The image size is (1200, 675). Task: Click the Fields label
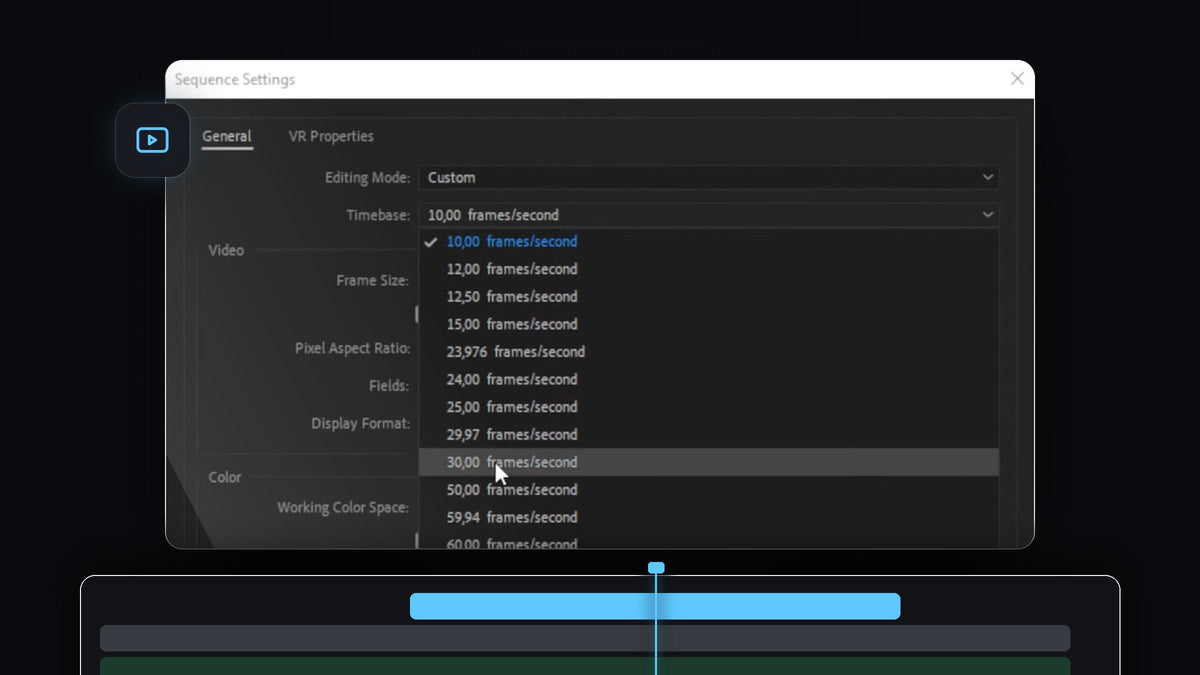(389, 386)
